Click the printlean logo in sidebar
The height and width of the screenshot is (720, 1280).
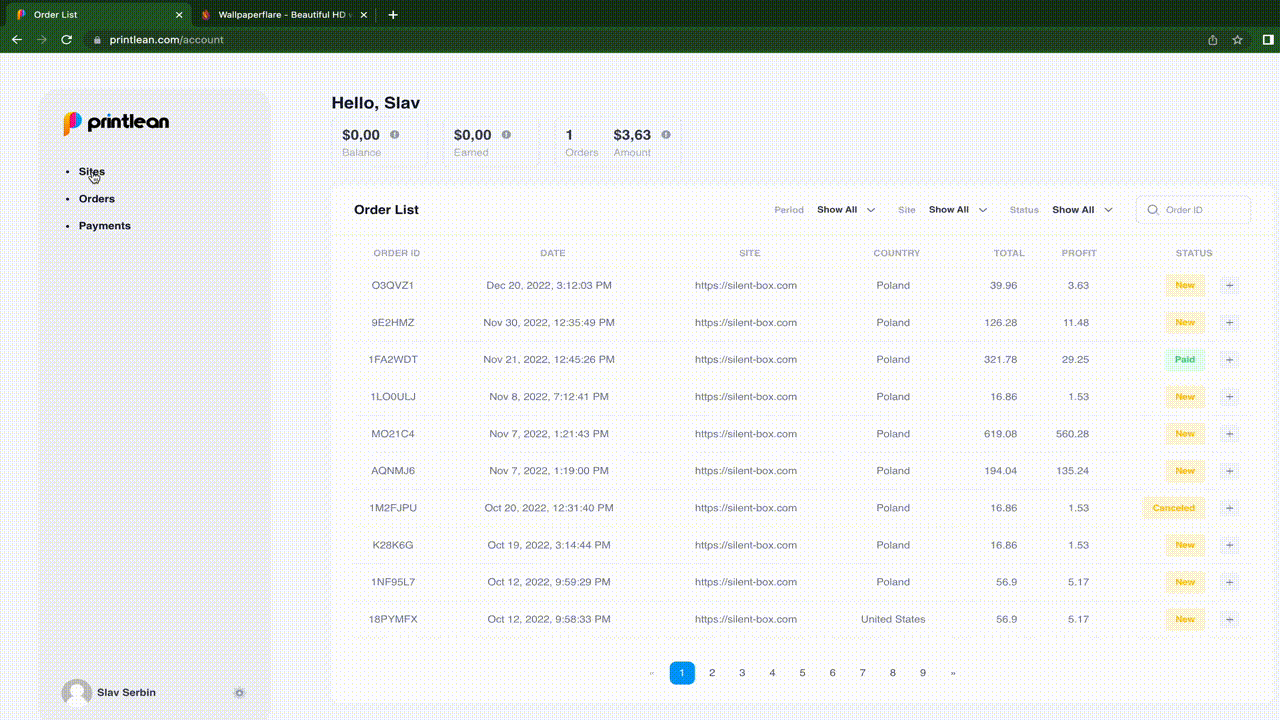click(x=116, y=123)
